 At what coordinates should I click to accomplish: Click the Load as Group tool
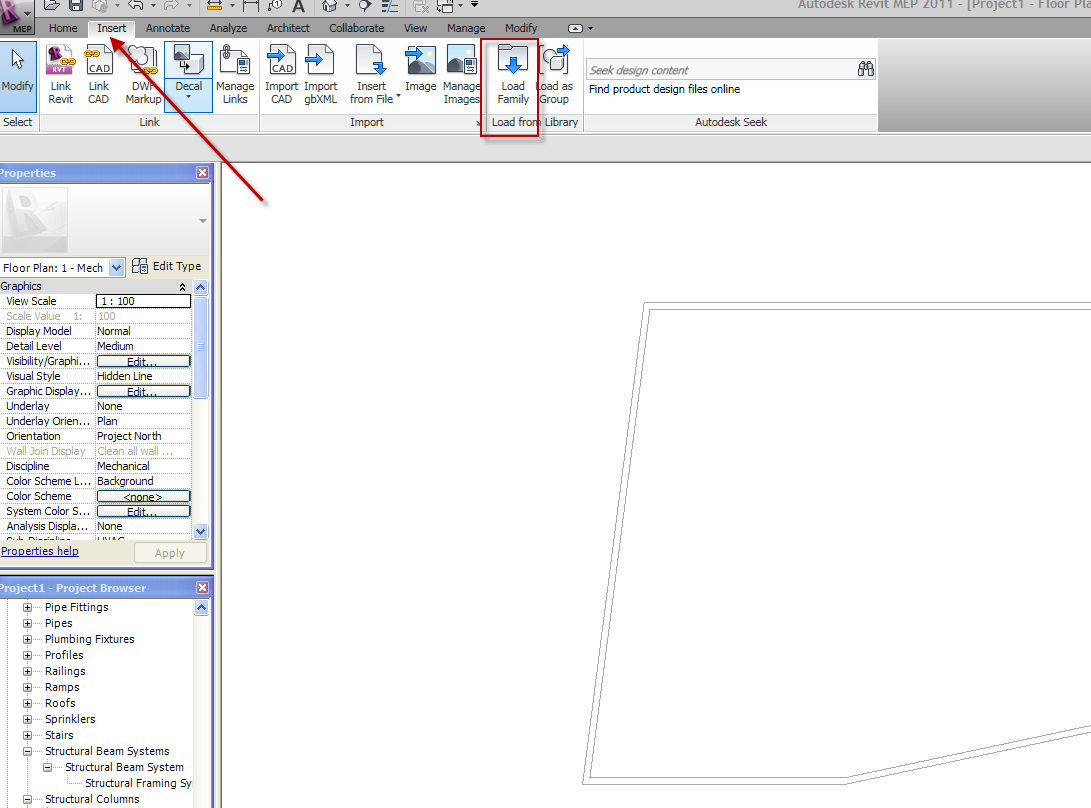click(555, 74)
